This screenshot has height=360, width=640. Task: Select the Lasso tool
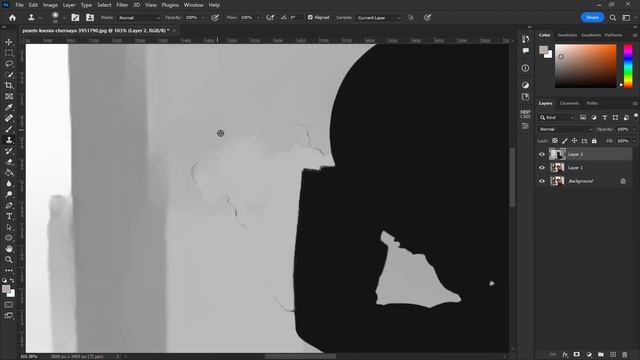tap(9, 64)
